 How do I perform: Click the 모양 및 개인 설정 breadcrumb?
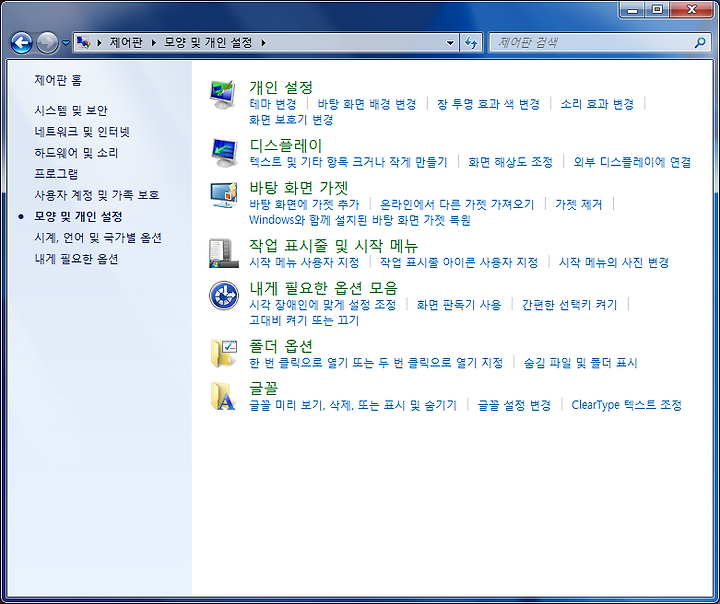coord(208,43)
